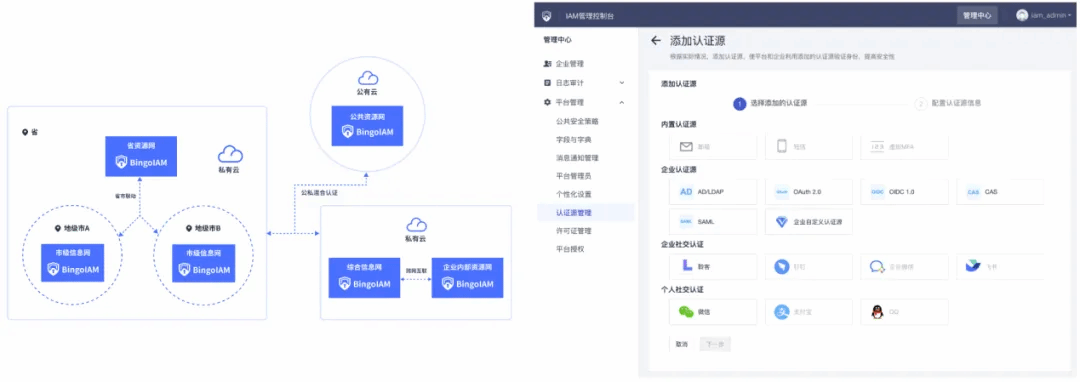Open 个性化设置 in the sidebar
The width and height of the screenshot is (1080, 382).
point(573,194)
